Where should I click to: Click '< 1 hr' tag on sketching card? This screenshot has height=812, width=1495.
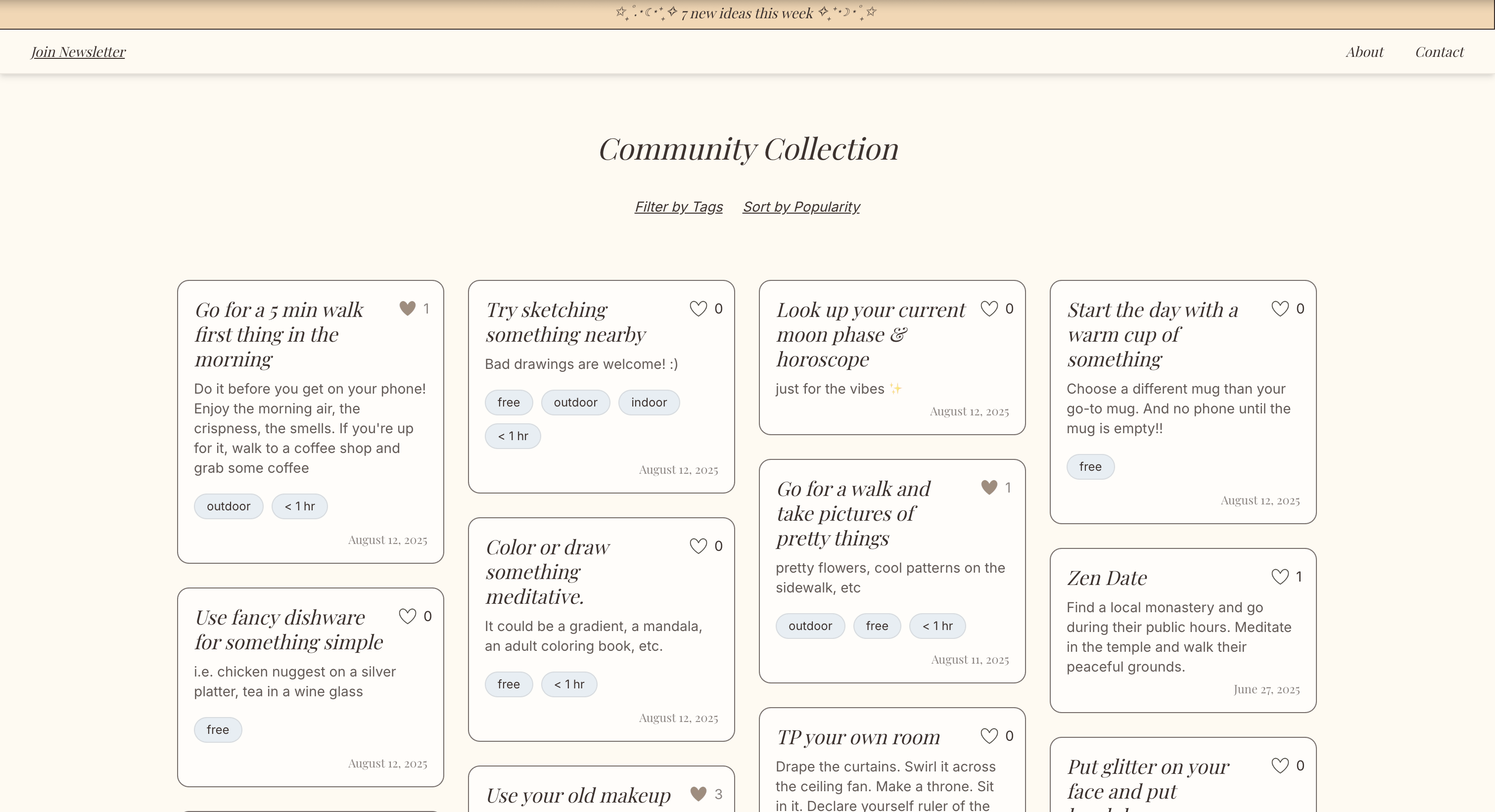pos(513,436)
